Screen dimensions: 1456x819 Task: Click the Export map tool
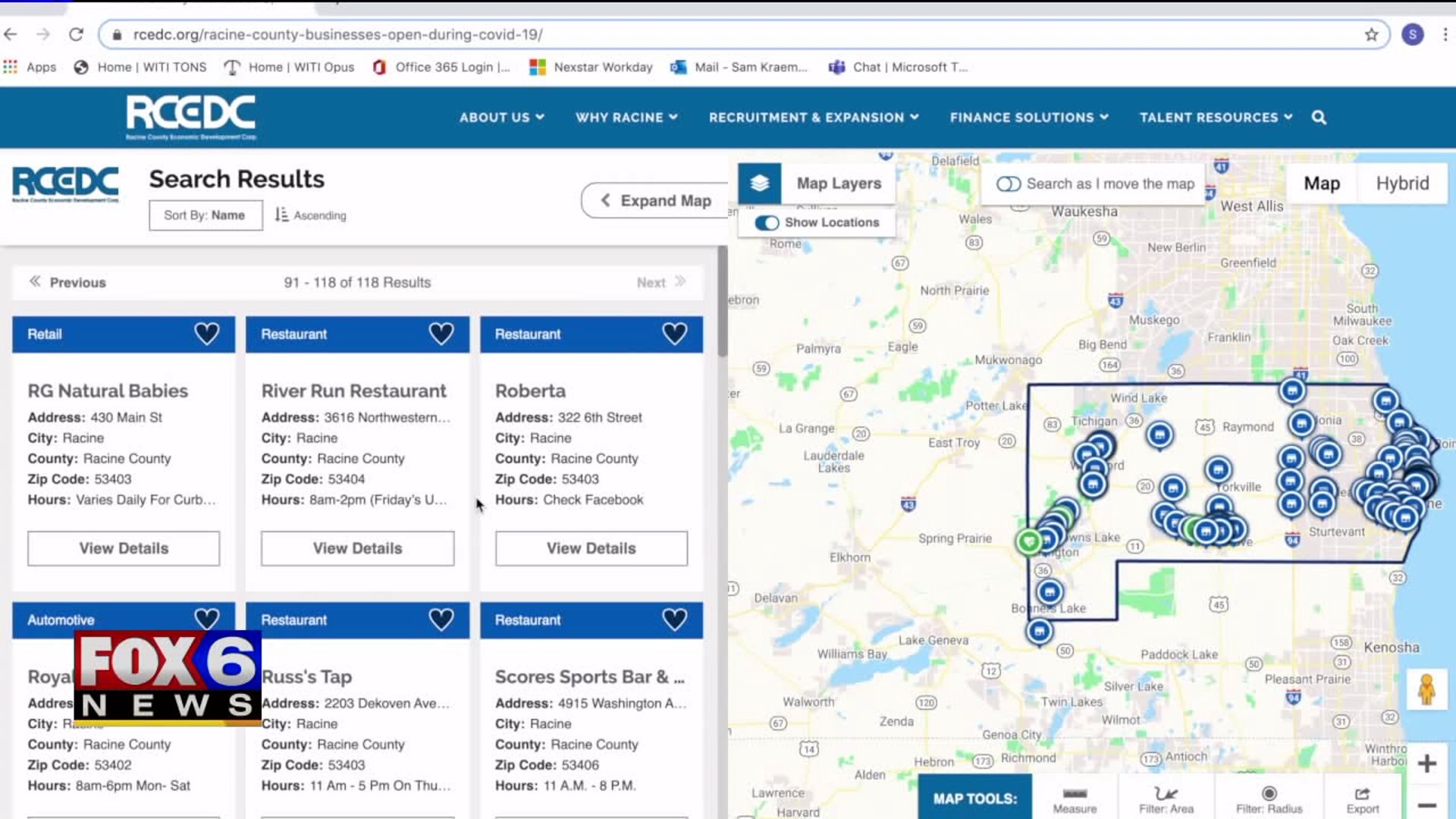tap(1362, 799)
